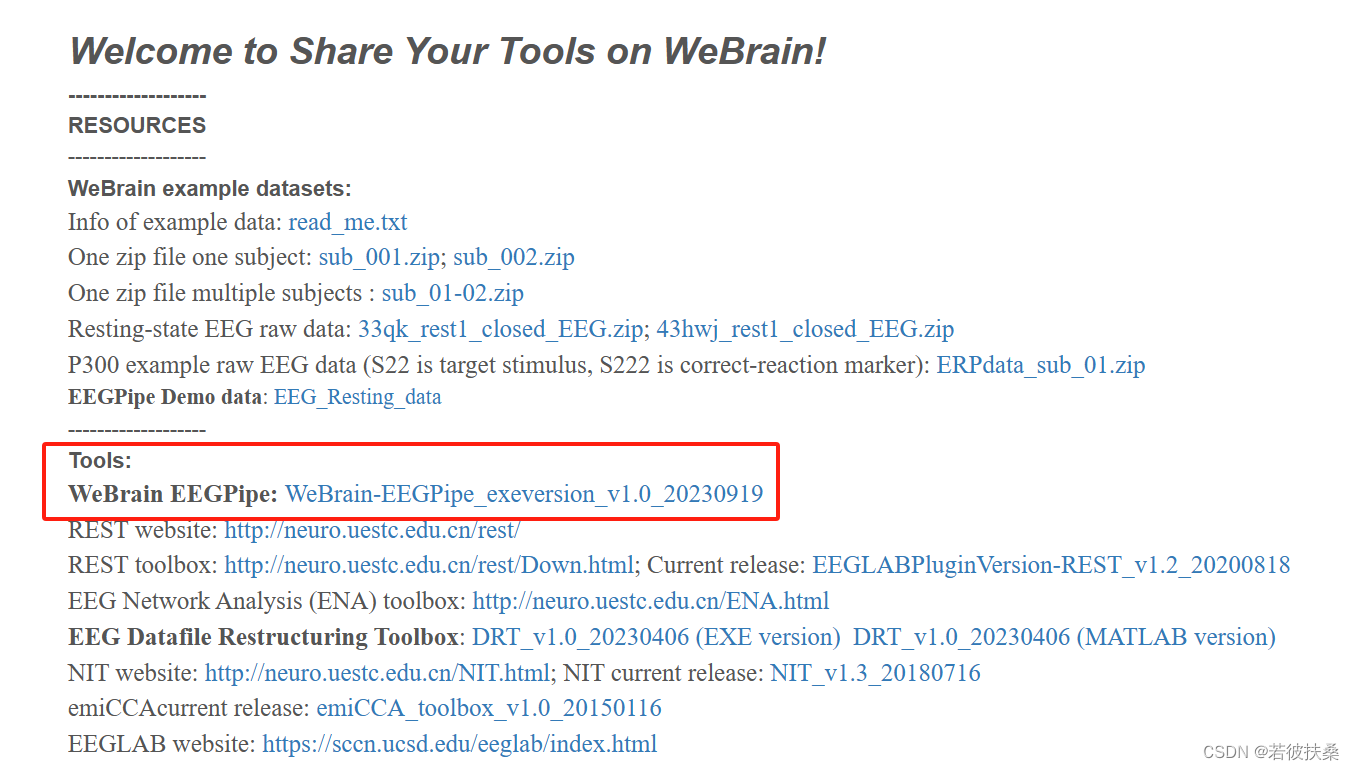1354x770 pixels.
Task: Visit the EEGLAB website at sccn.ucsd.edu
Action: 460,745
